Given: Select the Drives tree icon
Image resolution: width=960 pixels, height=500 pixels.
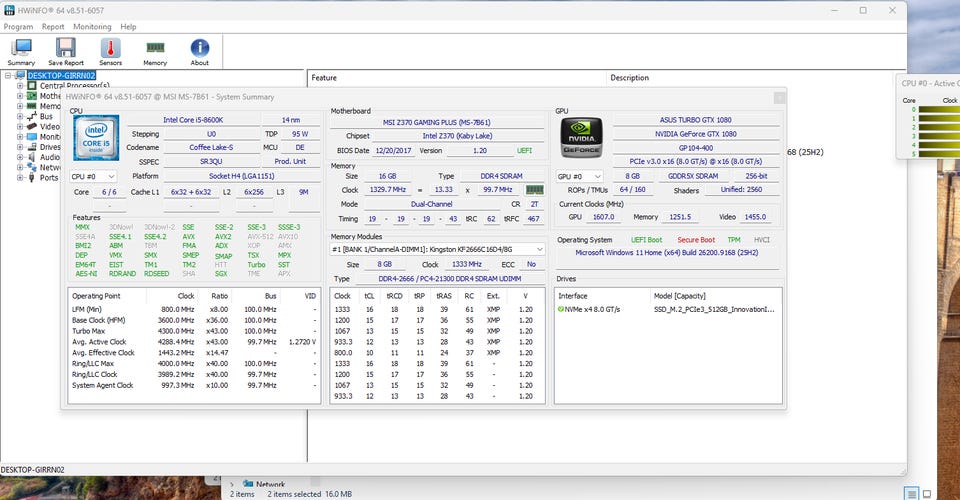Looking at the screenshot, I should point(32,147).
